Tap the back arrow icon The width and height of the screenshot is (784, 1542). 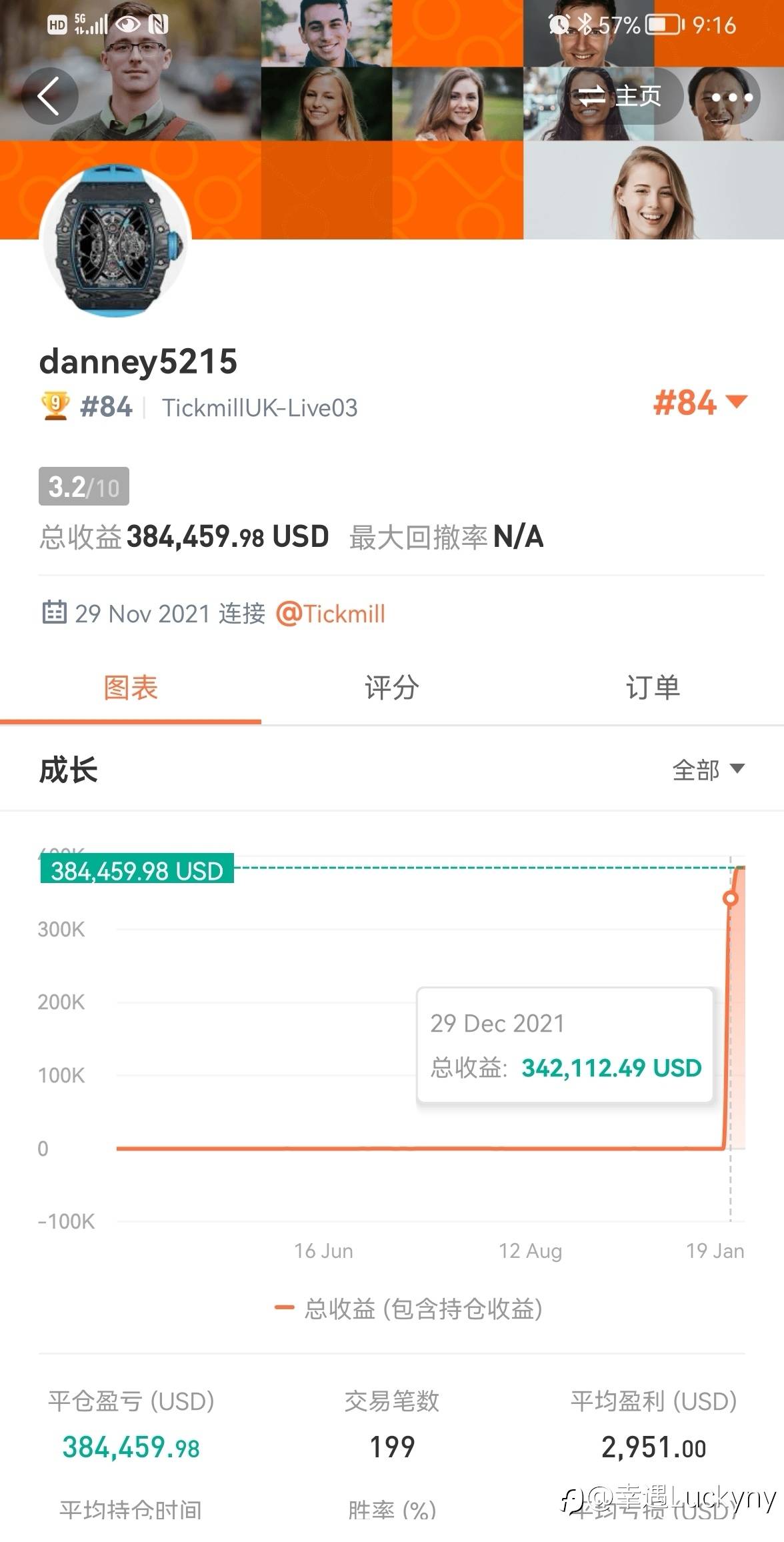click(50, 96)
